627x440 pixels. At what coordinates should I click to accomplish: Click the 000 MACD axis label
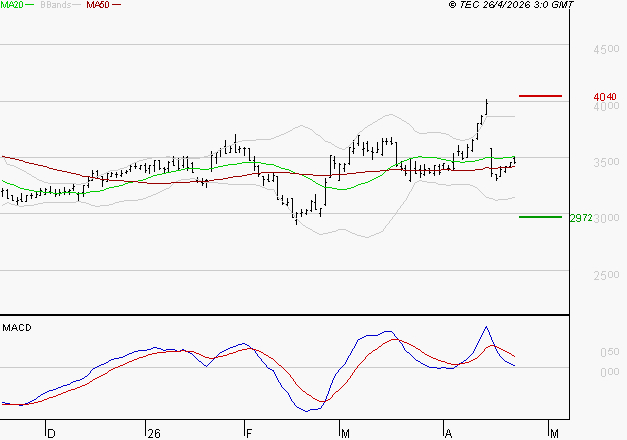pyautogui.click(x=610, y=372)
